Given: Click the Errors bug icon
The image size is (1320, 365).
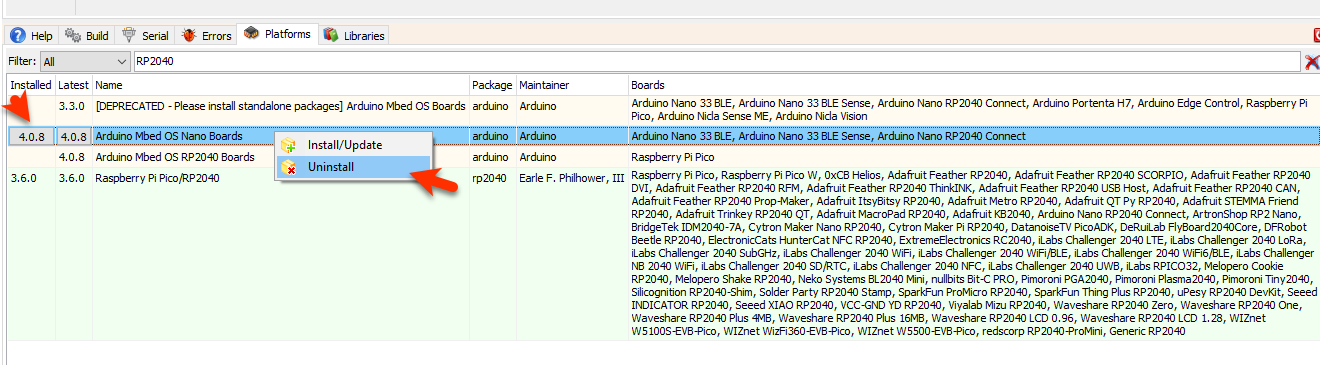Looking at the screenshot, I should 189,36.
